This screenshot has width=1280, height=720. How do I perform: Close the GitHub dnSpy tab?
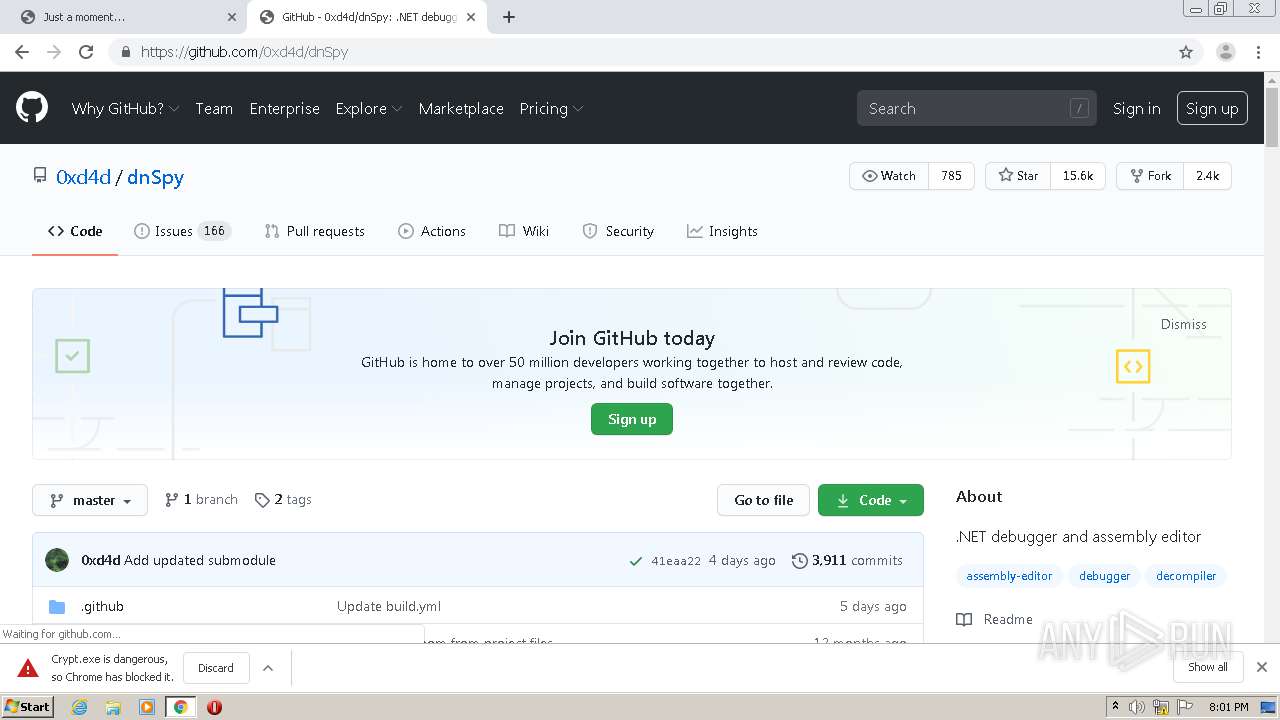[x=471, y=17]
